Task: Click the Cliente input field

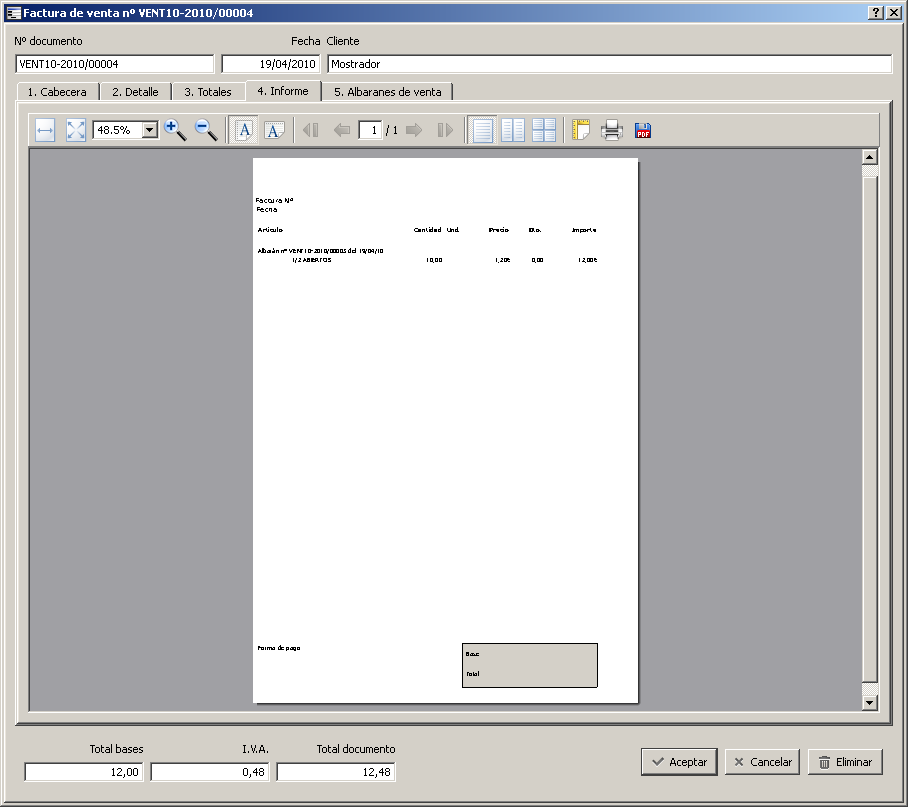Action: tap(609, 64)
